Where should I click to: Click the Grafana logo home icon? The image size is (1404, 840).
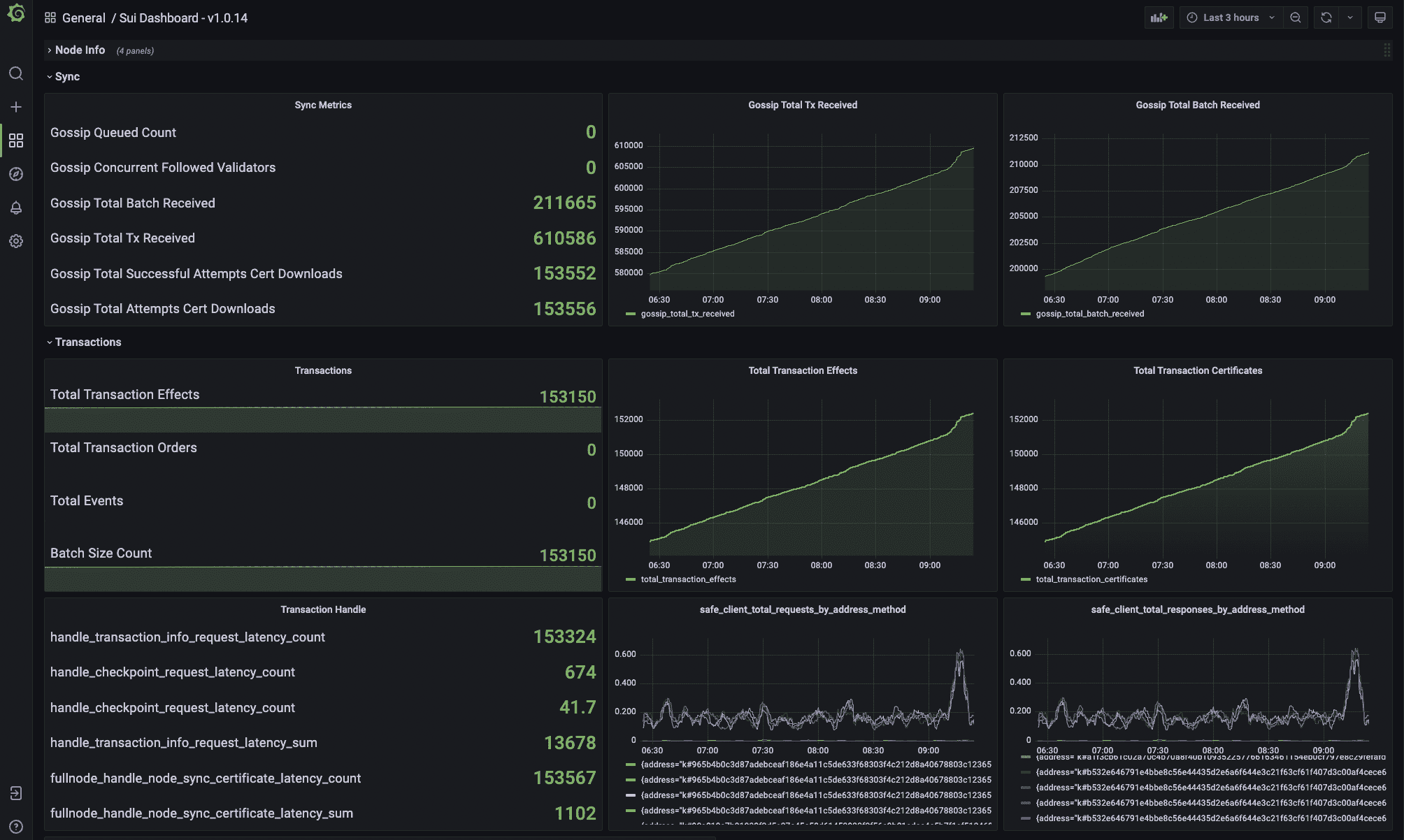tap(16, 13)
